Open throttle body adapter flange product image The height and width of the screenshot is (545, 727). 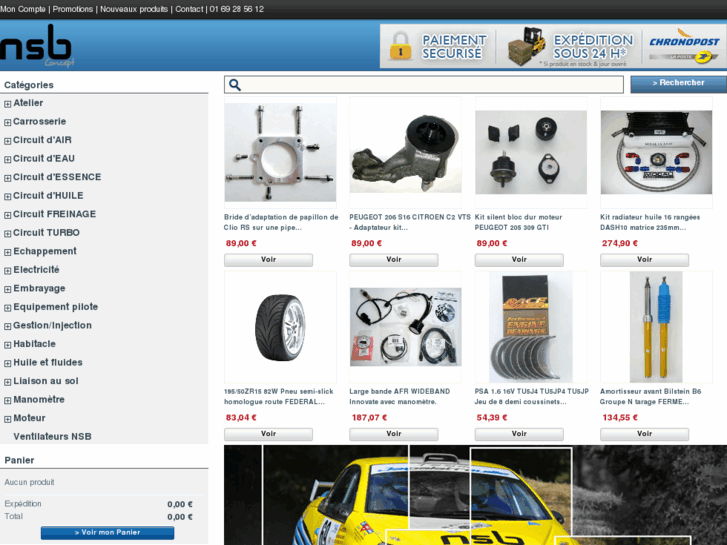(281, 153)
